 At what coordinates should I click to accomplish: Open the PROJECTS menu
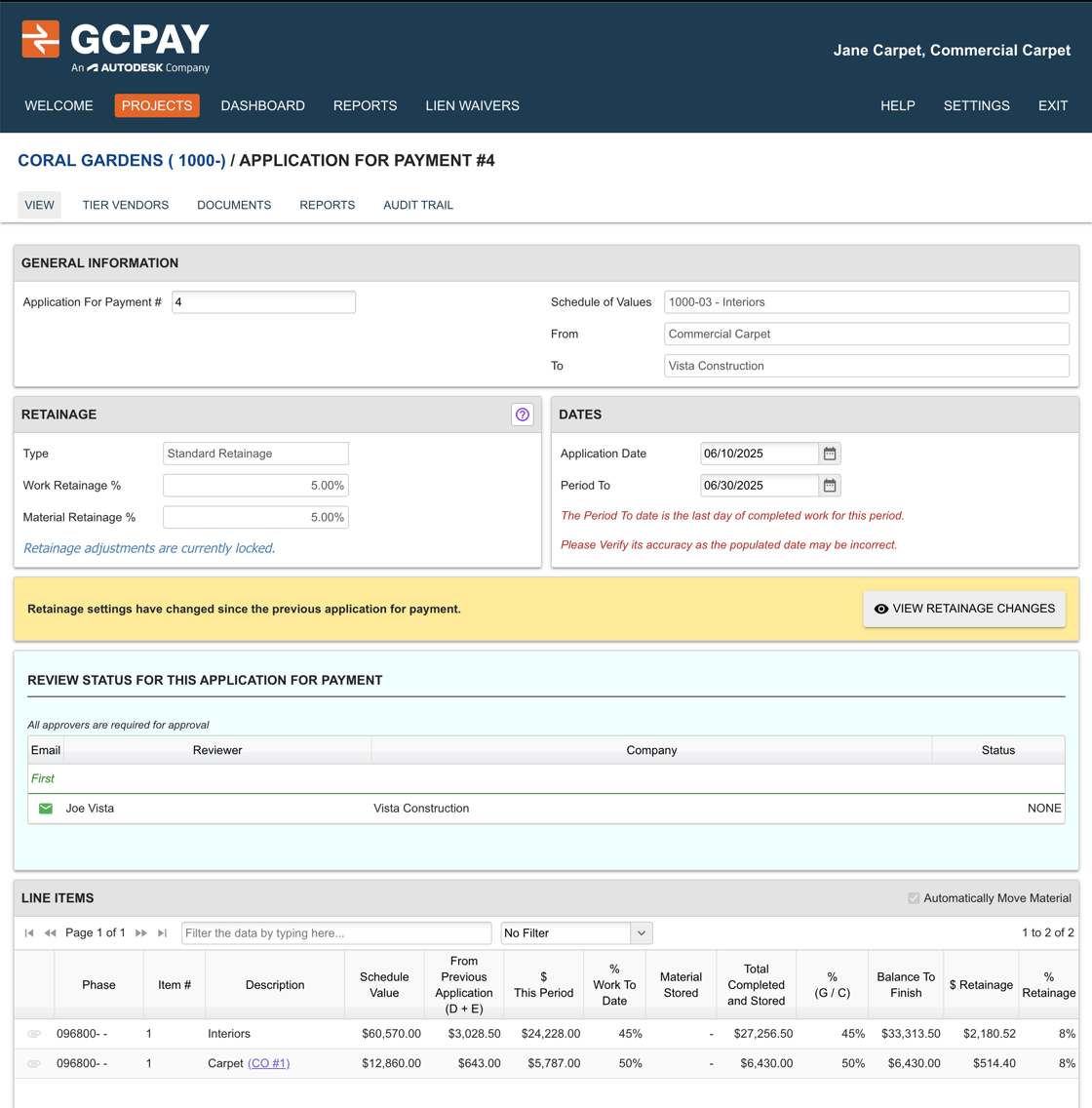tap(157, 105)
